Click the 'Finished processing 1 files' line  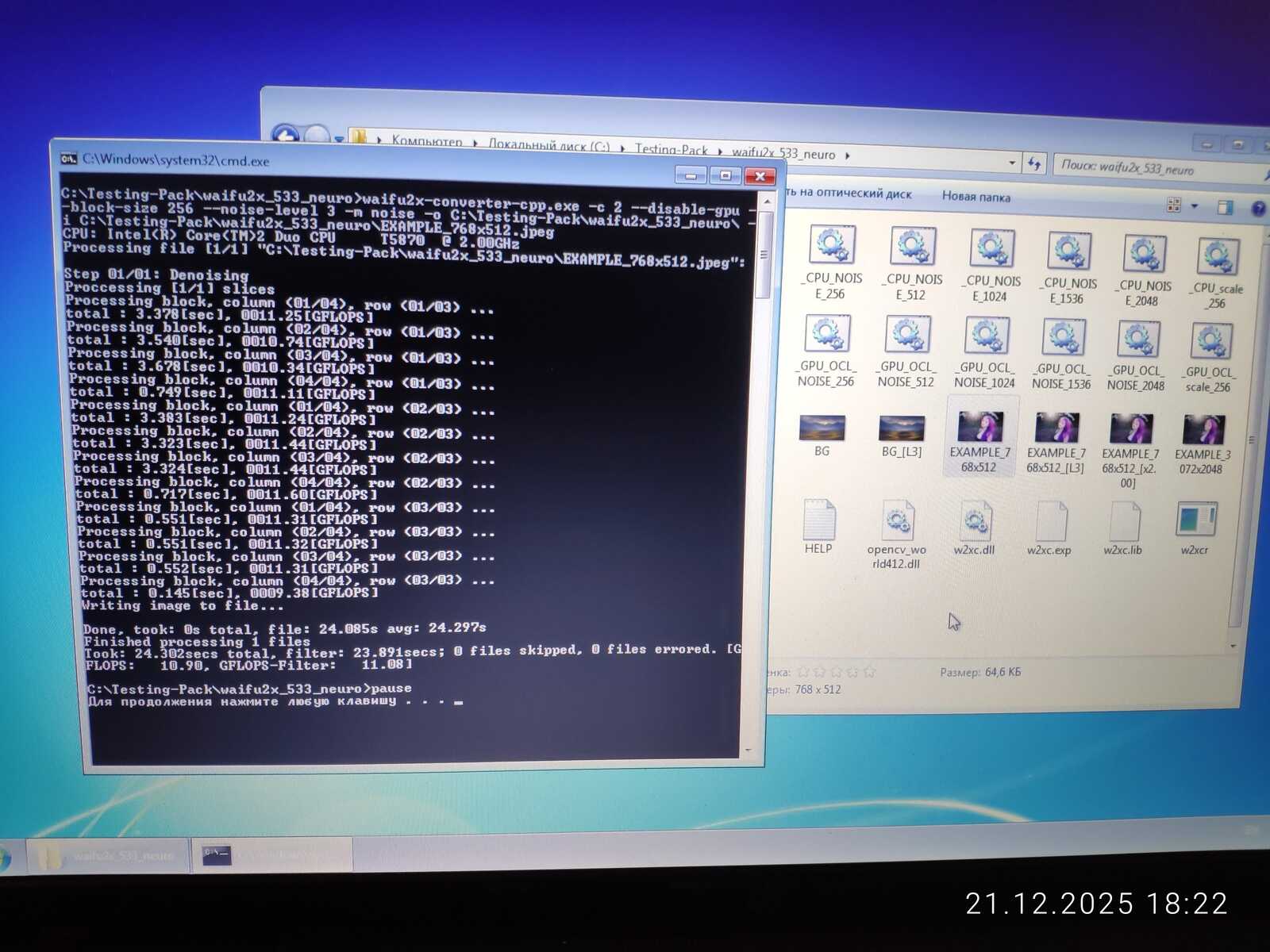coord(197,641)
